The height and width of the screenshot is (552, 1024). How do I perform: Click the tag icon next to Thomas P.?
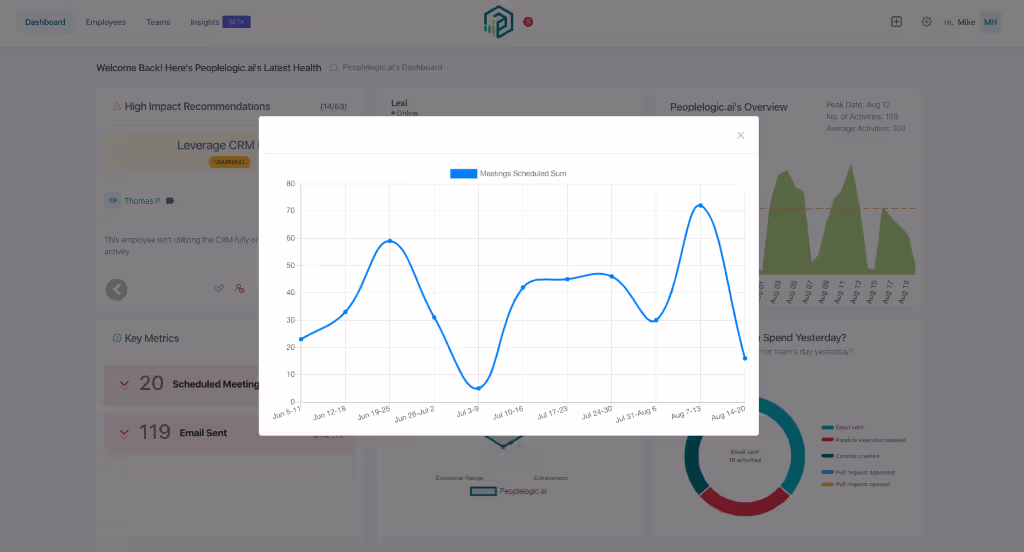(x=170, y=201)
